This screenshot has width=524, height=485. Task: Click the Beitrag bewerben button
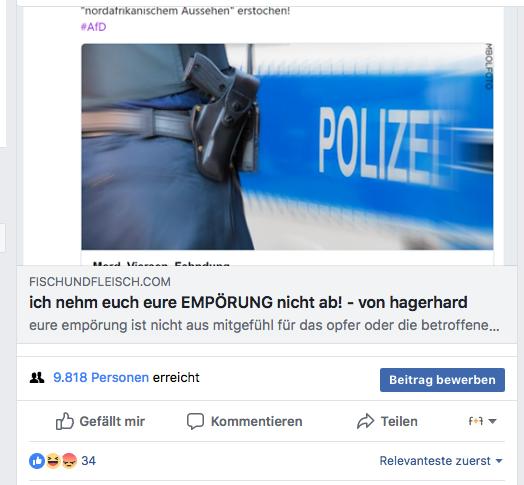pyautogui.click(x=442, y=380)
